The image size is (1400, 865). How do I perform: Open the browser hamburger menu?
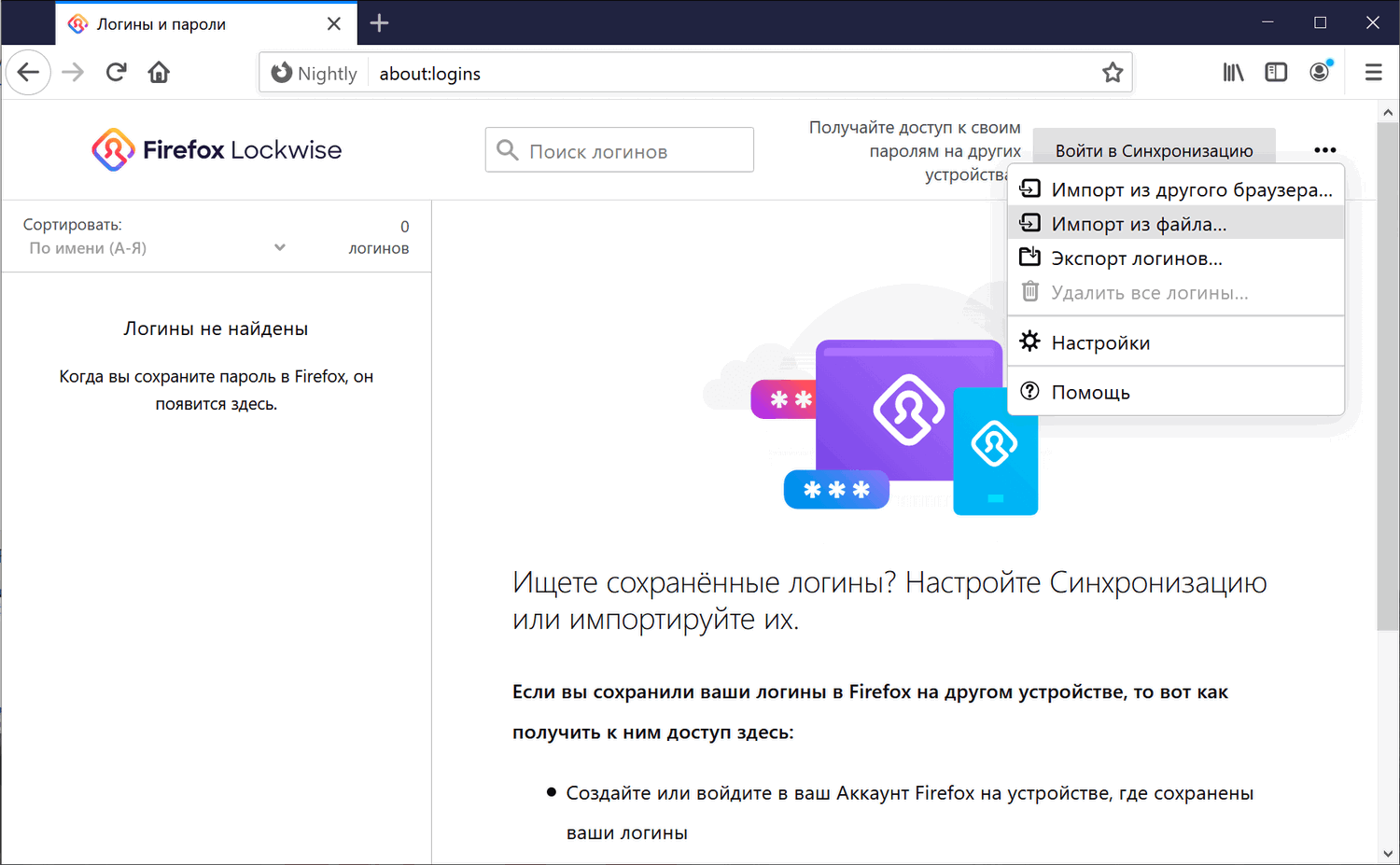pos(1373,72)
